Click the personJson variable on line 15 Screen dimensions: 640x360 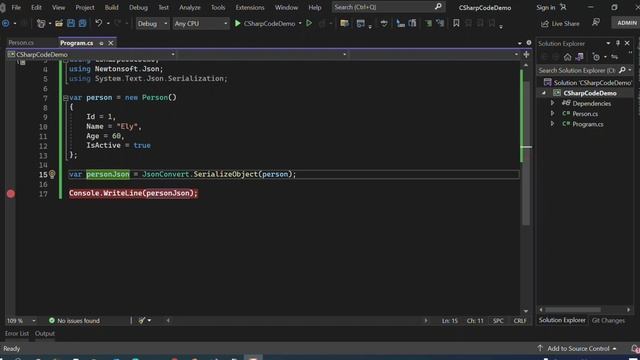point(108,174)
